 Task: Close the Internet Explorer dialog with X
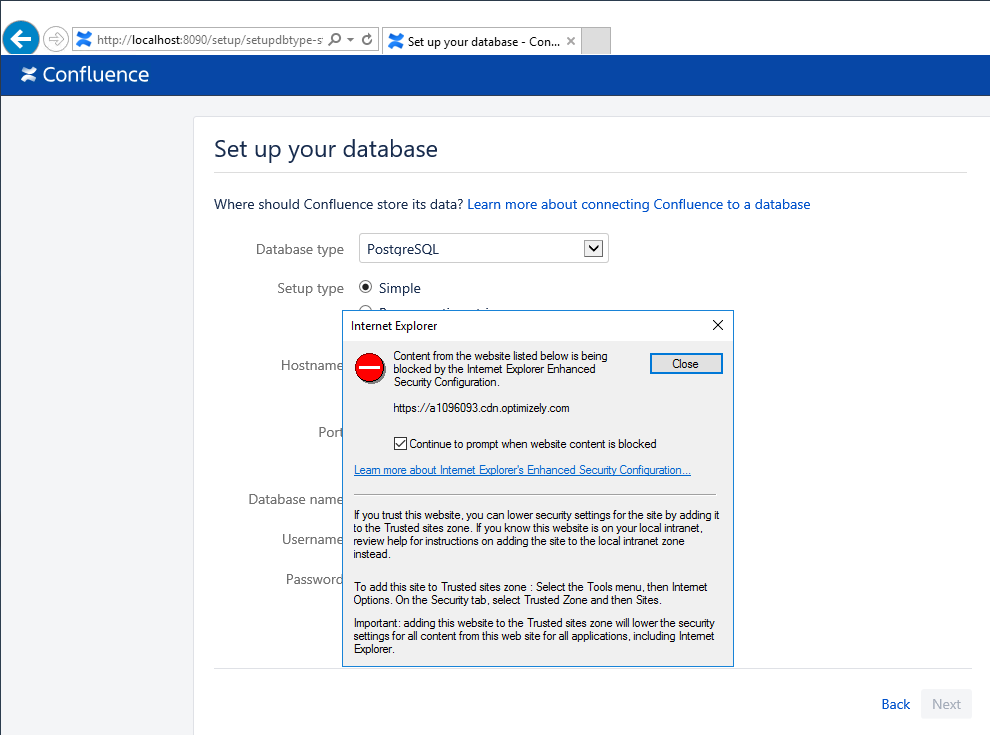click(x=718, y=325)
